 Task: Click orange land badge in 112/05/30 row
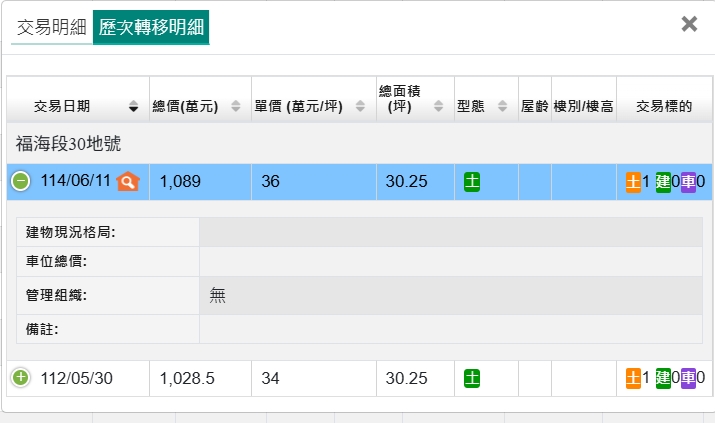[633, 378]
